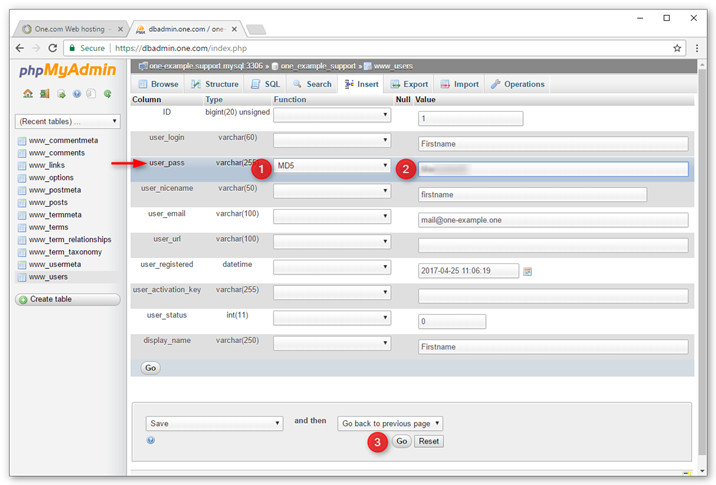The width and height of the screenshot is (716, 485).
Task: Click the Create table button
Action: pyautogui.click(x=68, y=299)
